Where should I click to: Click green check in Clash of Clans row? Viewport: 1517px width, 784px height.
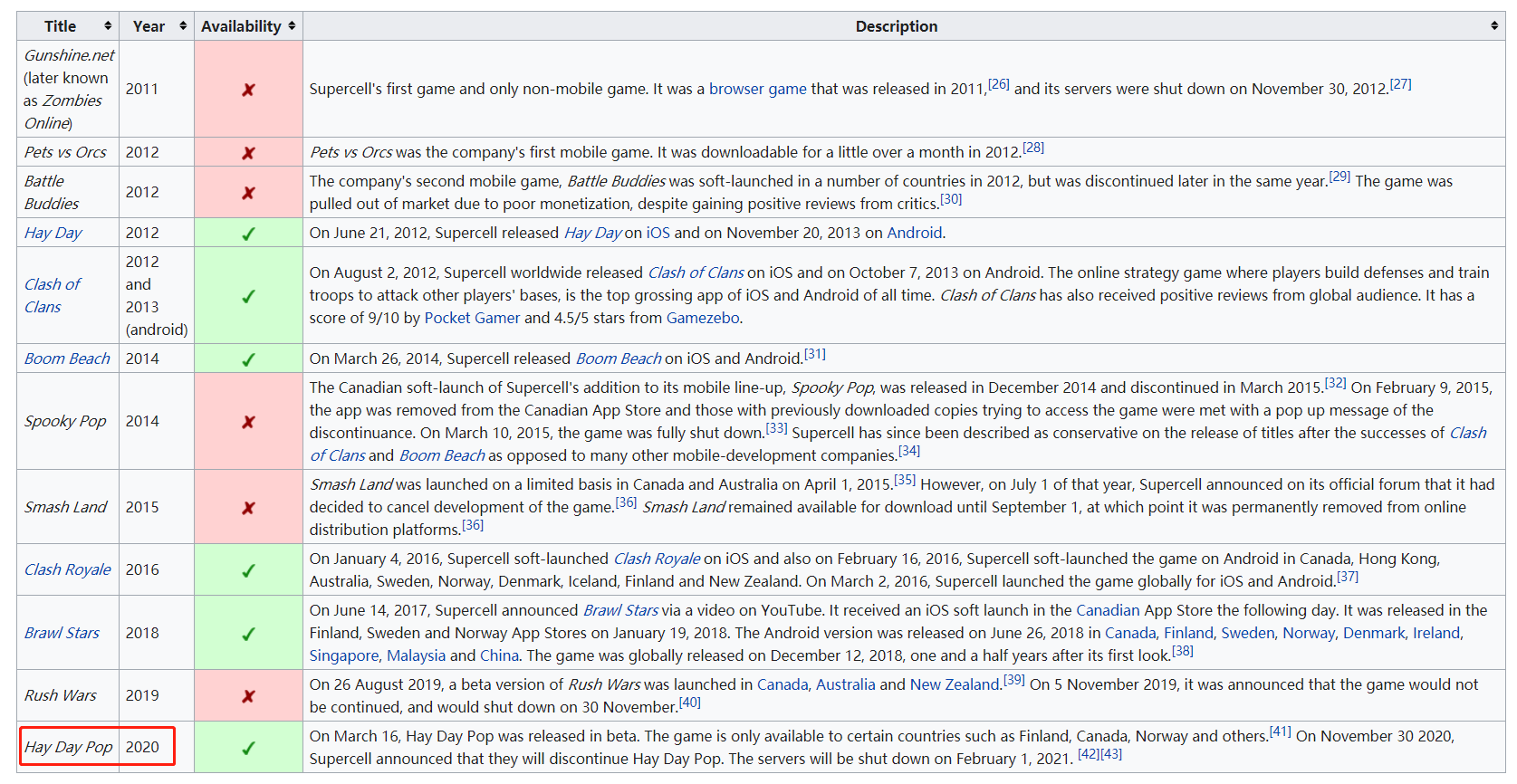tap(248, 296)
